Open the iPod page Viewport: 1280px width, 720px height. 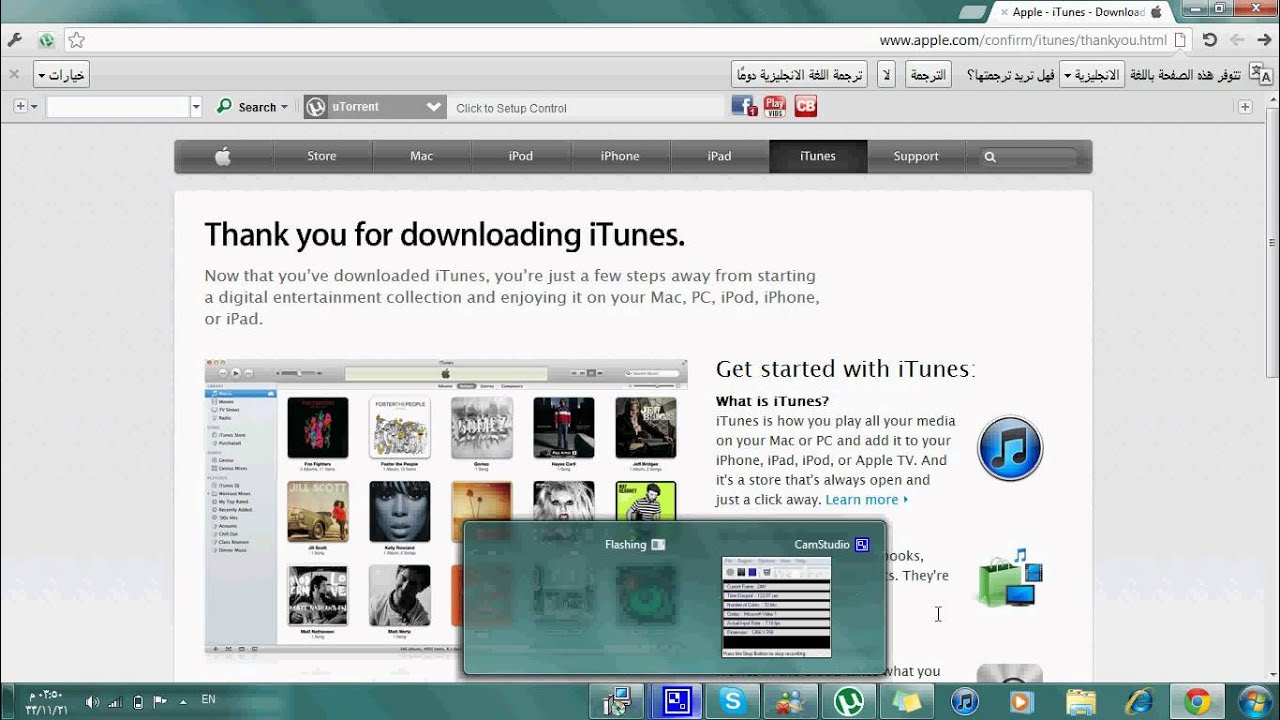[520, 156]
